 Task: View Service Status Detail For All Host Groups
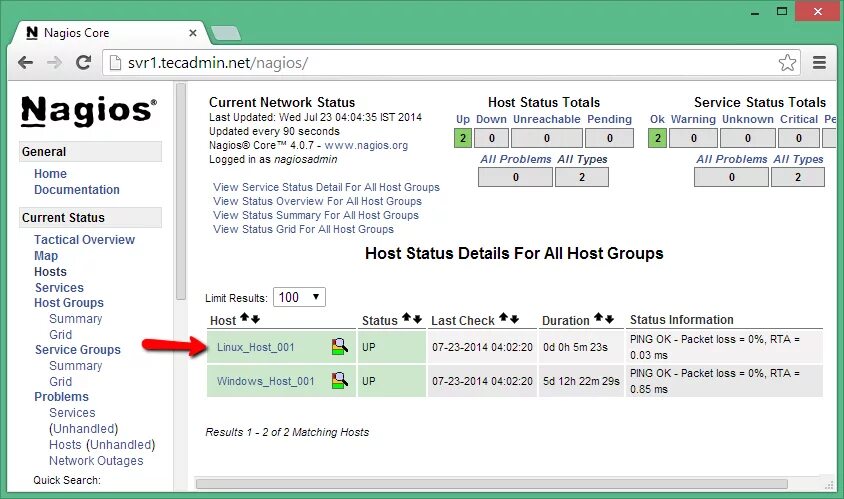tap(326, 187)
